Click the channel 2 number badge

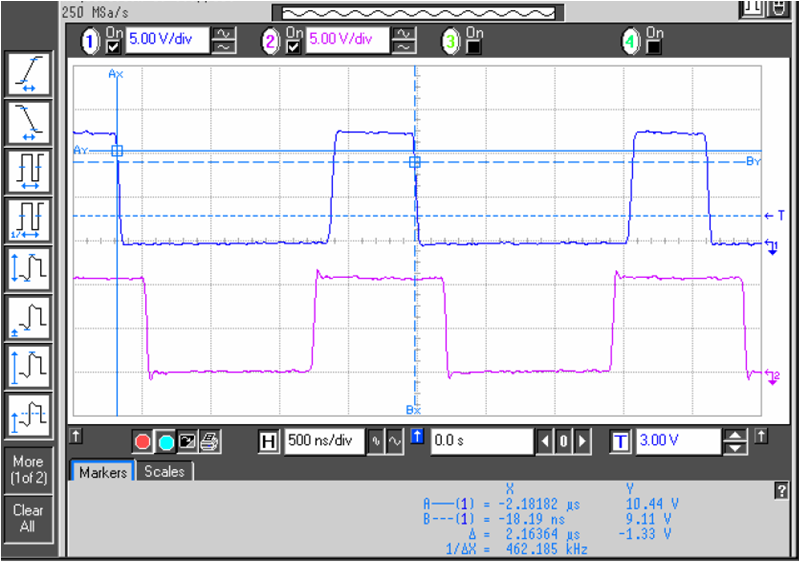(271, 41)
